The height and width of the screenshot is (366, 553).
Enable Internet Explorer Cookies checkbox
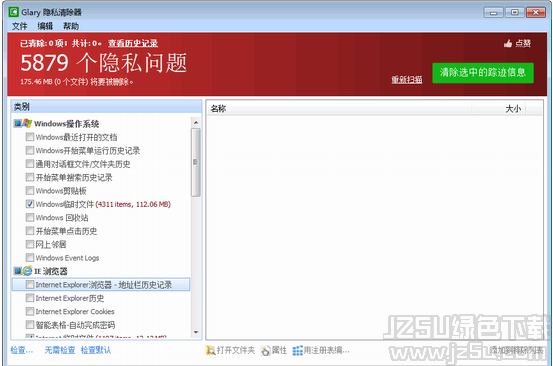(x=30, y=311)
